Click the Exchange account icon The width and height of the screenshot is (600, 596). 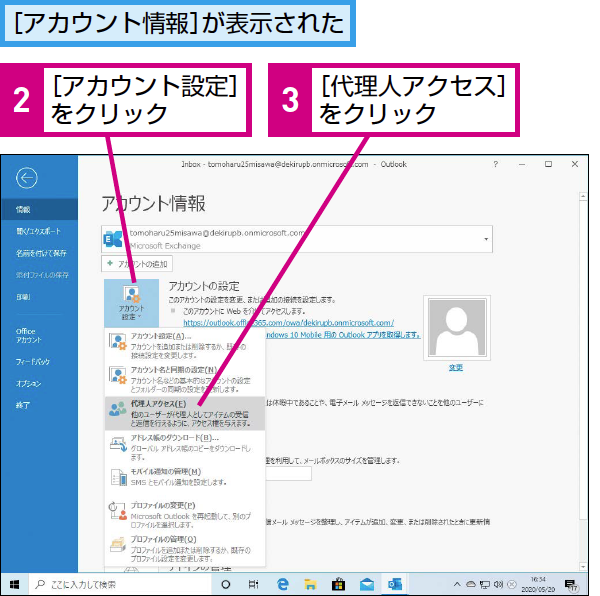[113, 239]
